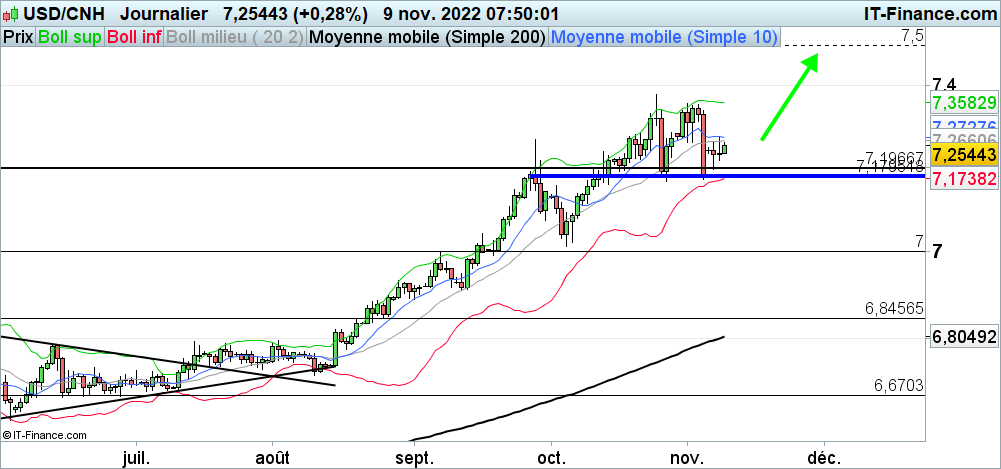Open the Journalier timeframe selector

[x=165, y=14]
